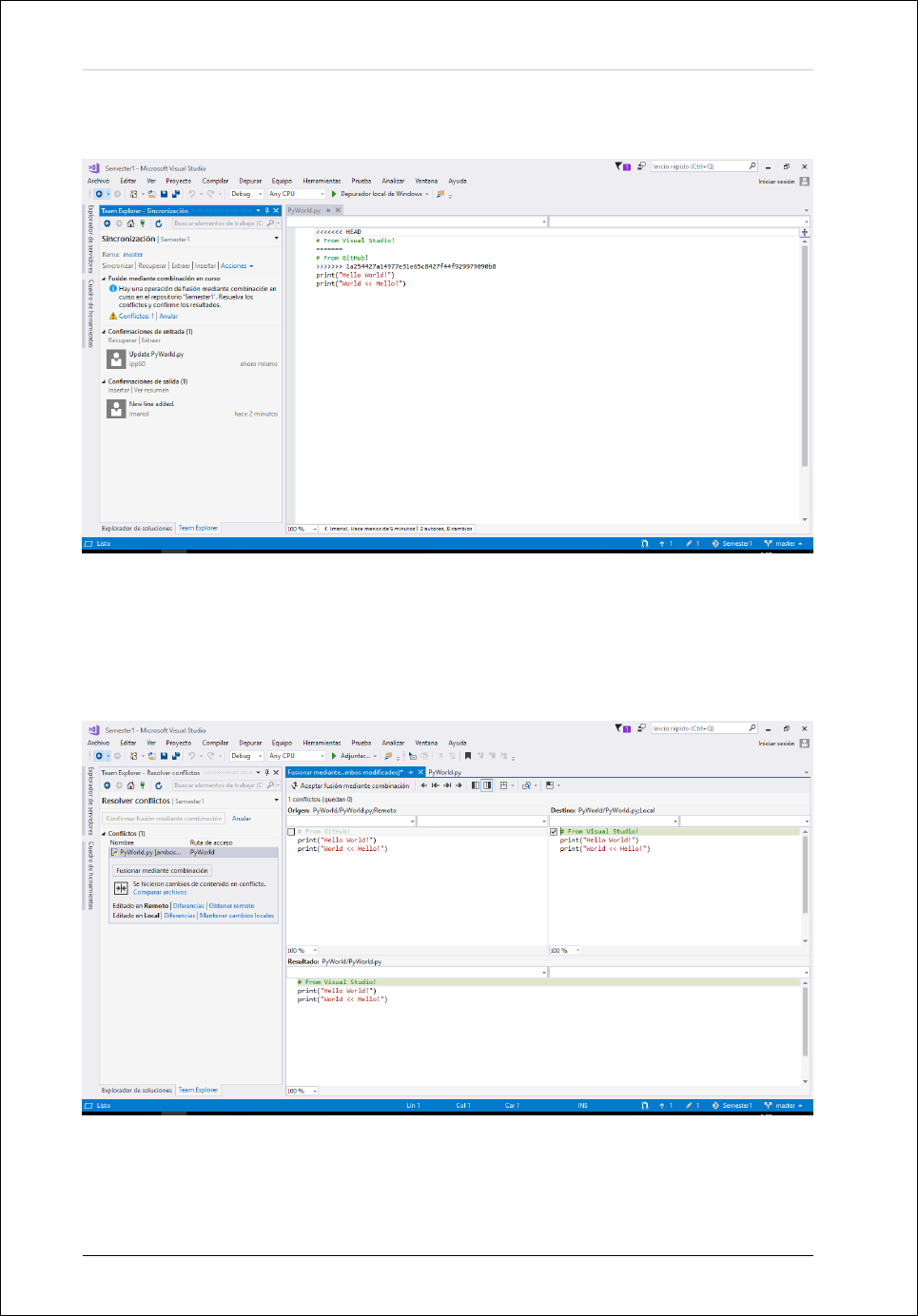The image size is (918, 1316).
Task: Collapse 'Confirmaciones de salida' section in top screenshot
Action: coord(105,381)
